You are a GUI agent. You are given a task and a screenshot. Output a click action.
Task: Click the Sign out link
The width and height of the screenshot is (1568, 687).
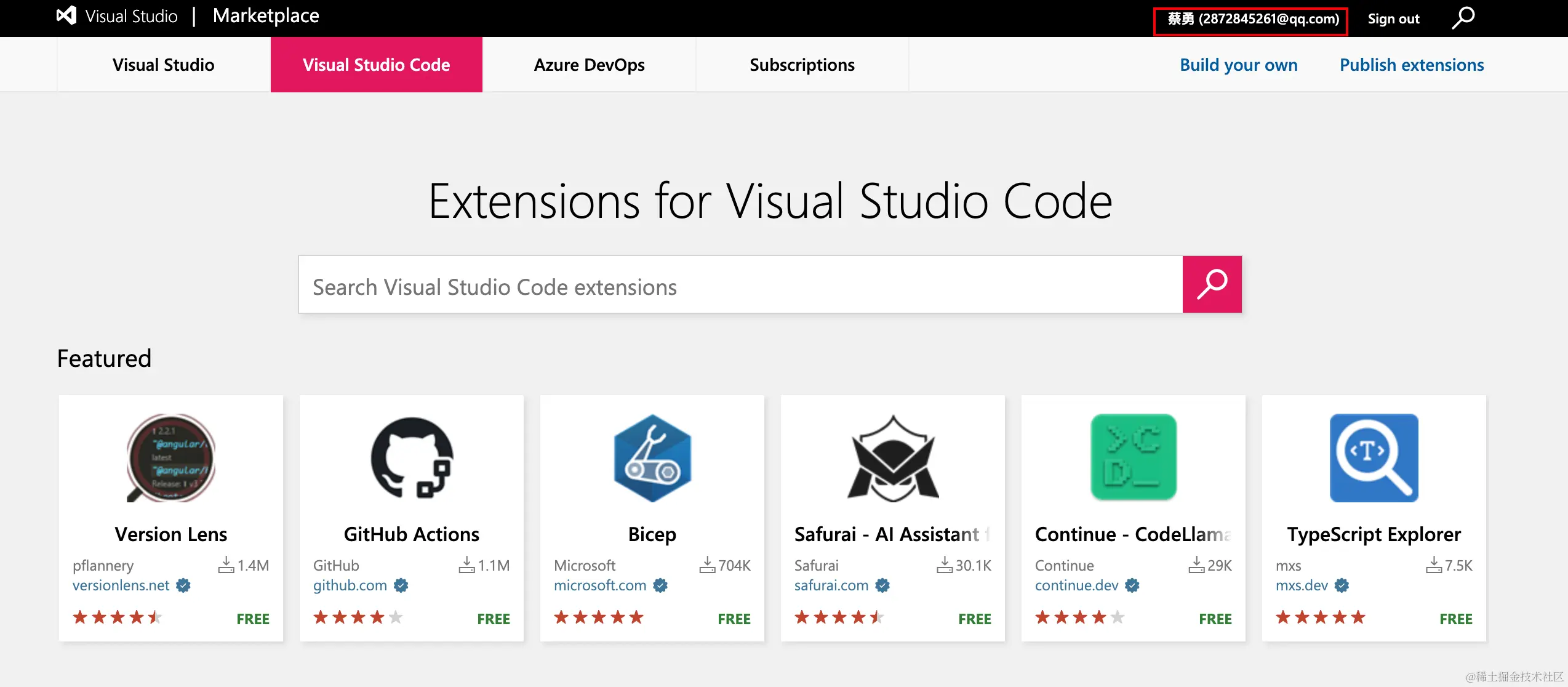pos(1393,18)
